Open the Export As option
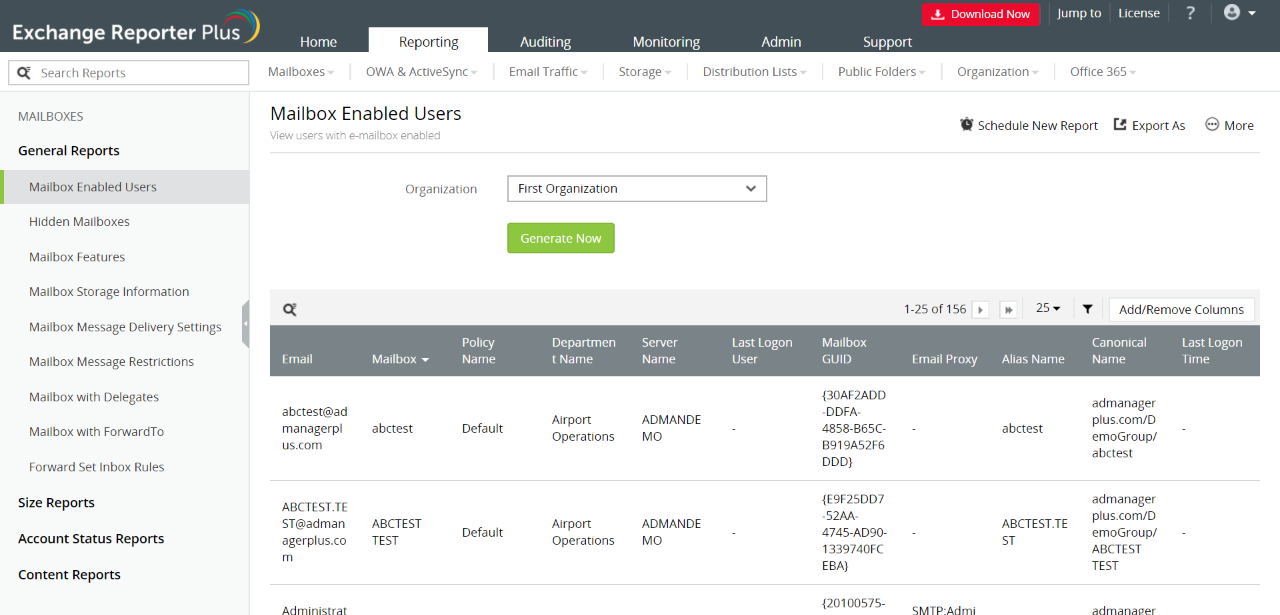The height and width of the screenshot is (615, 1280). point(1149,125)
